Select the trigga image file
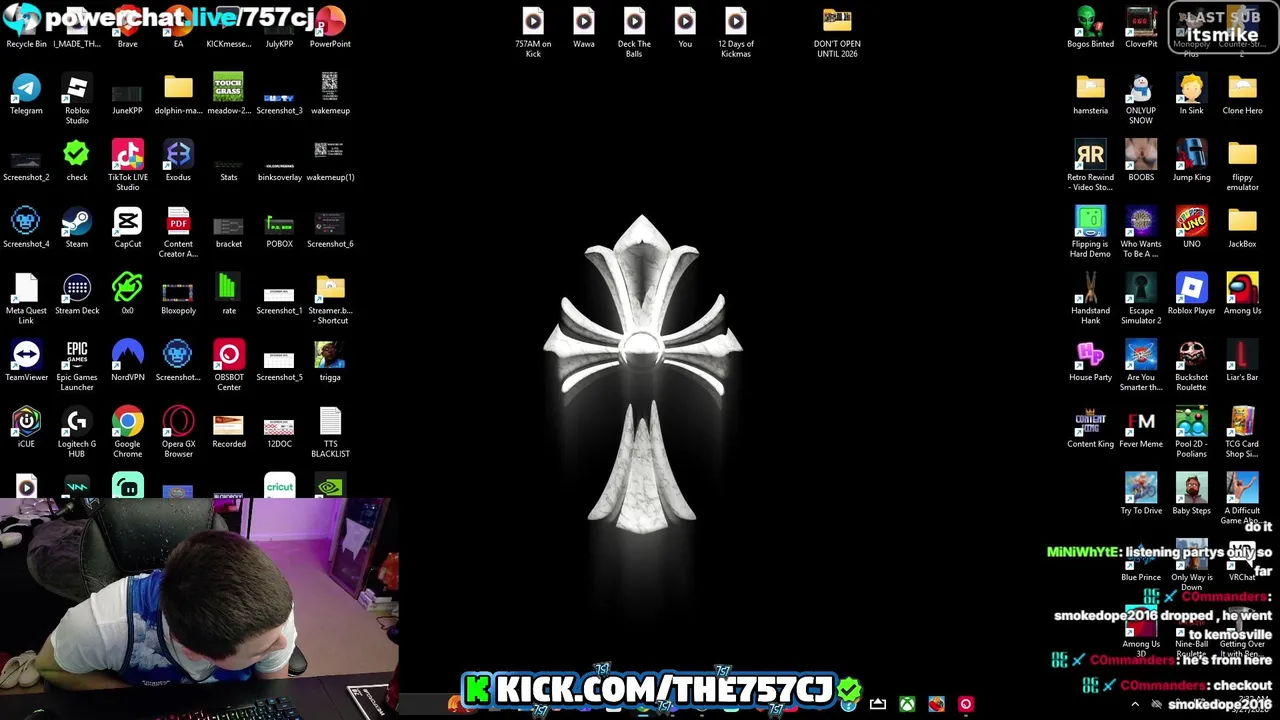 point(330,361)
